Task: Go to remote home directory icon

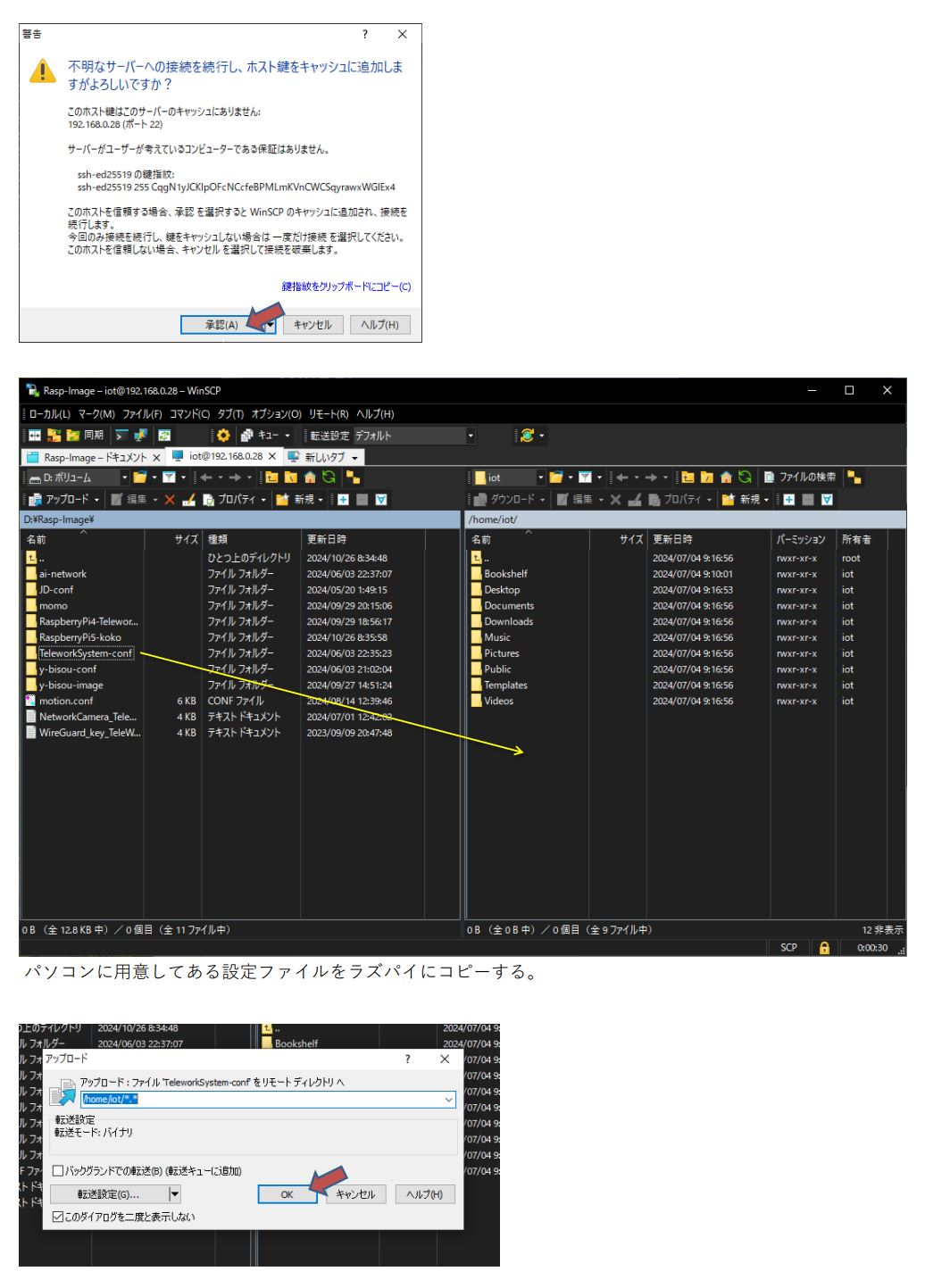Action: coord(726,478)
